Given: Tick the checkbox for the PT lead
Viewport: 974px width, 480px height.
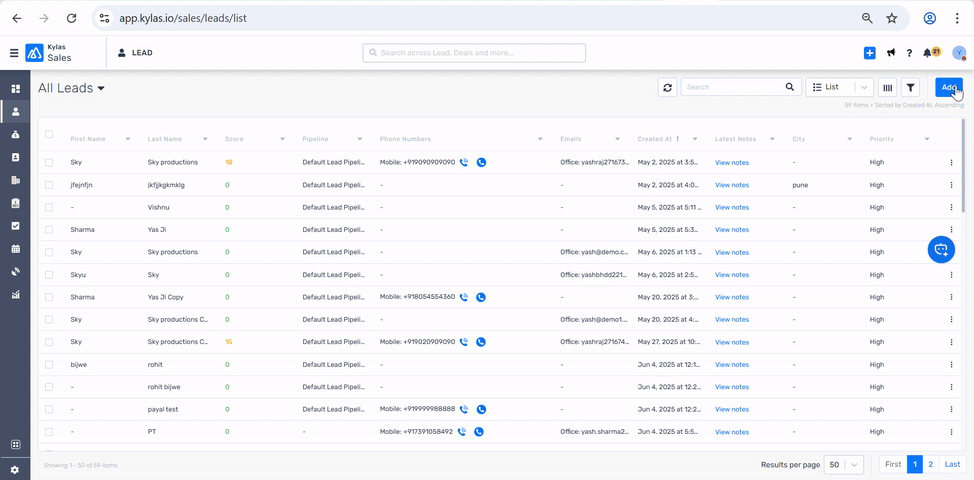Looking at the screenshot, I should click(x=49, y=432).
